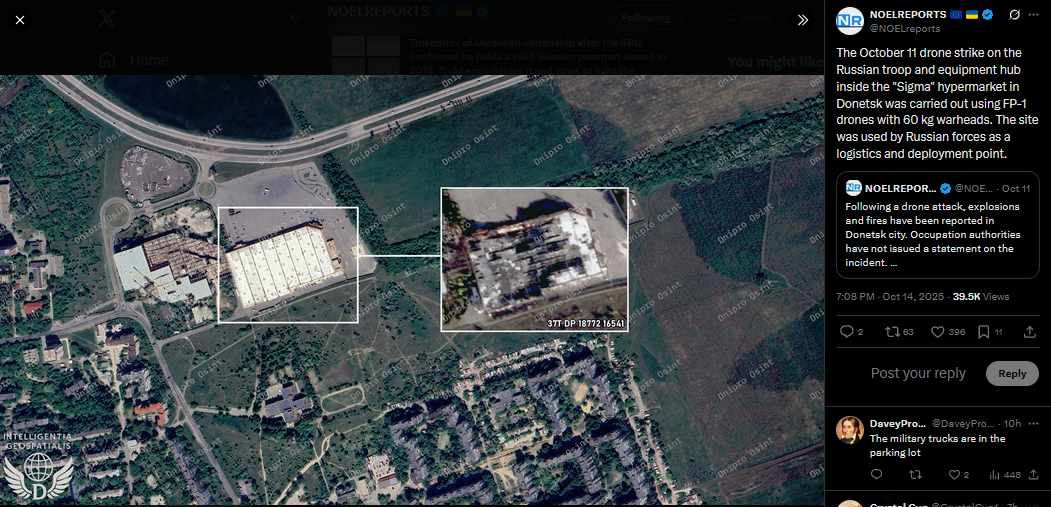Click the Oct 11 date on quoted post
Image resolution: width=1051 pixels, height=507 pixels.
tap(1016, 188)
